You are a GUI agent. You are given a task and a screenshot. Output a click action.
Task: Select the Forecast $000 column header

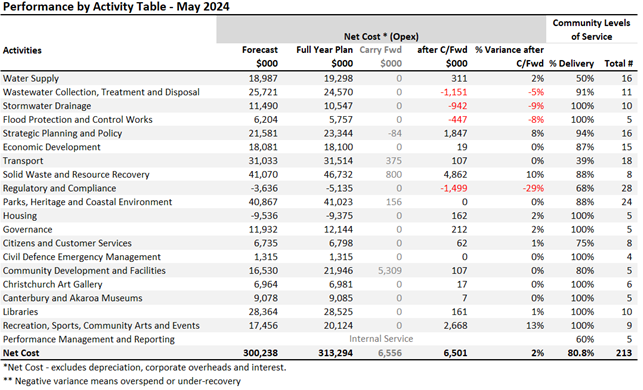[x=260, y=57]
